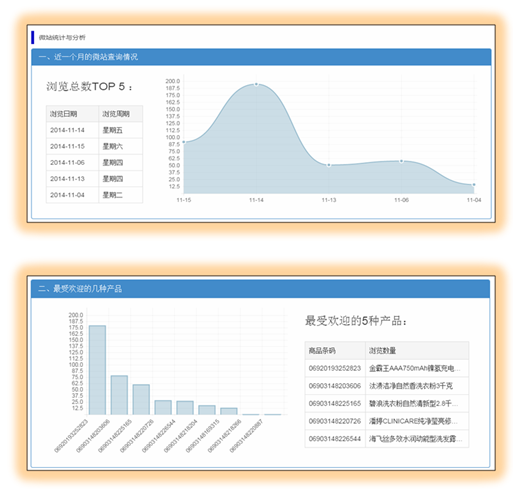Screen dimensions: 513x490
Task: Click the 最受欢迎的几种产品 panel header
Action: pyautogui.click(x=260, y=289)
